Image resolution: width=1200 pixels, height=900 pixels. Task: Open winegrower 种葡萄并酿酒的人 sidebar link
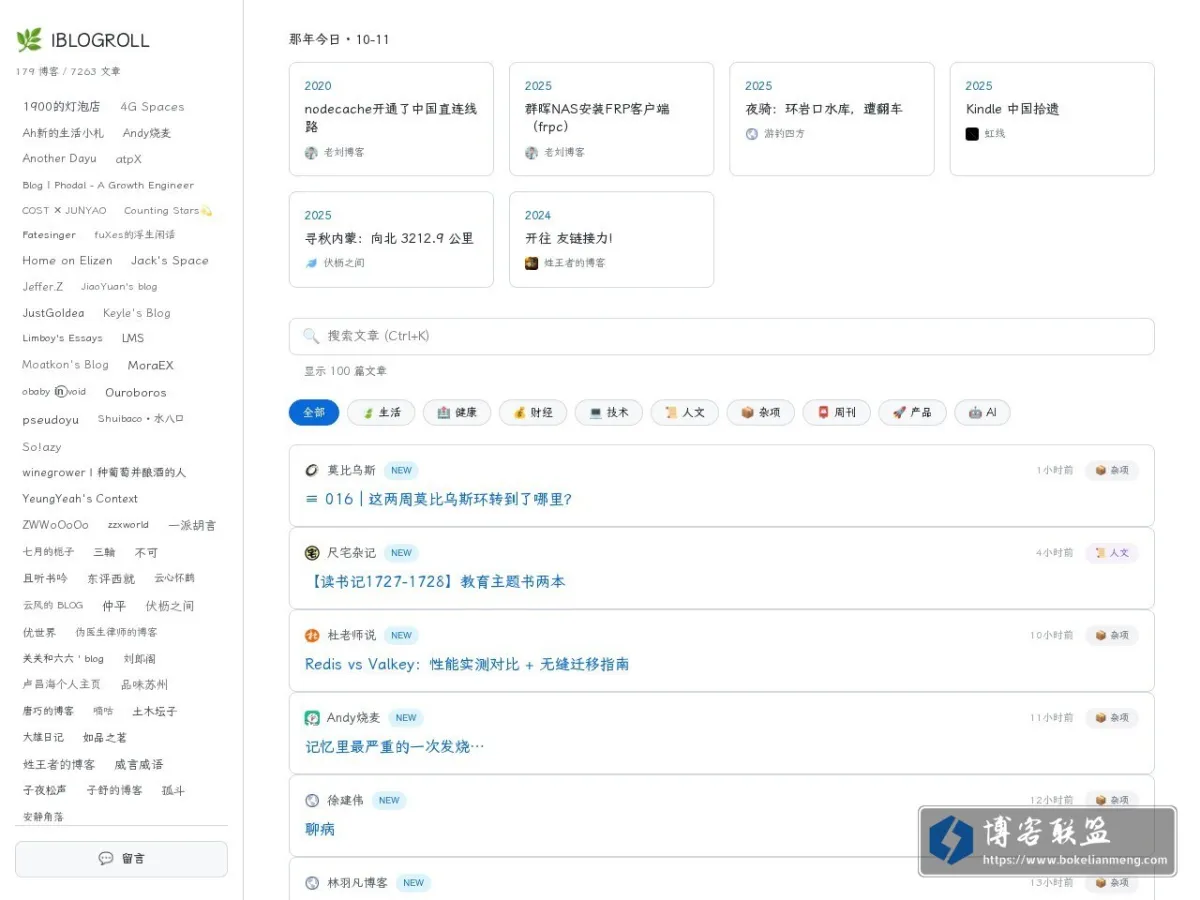click(104, 473)
